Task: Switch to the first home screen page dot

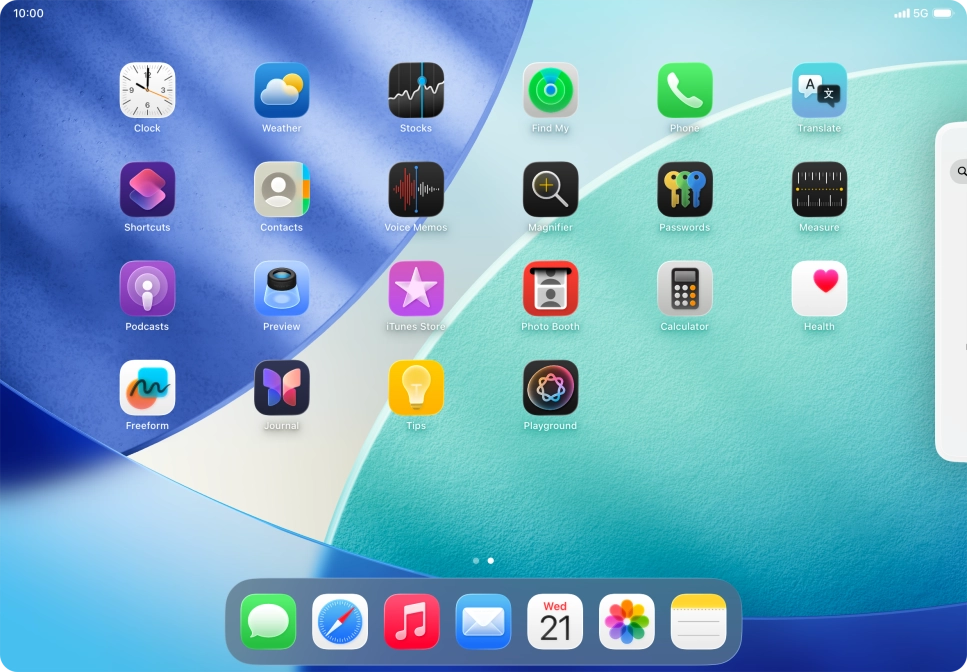Action: click(x=476, y=561)
